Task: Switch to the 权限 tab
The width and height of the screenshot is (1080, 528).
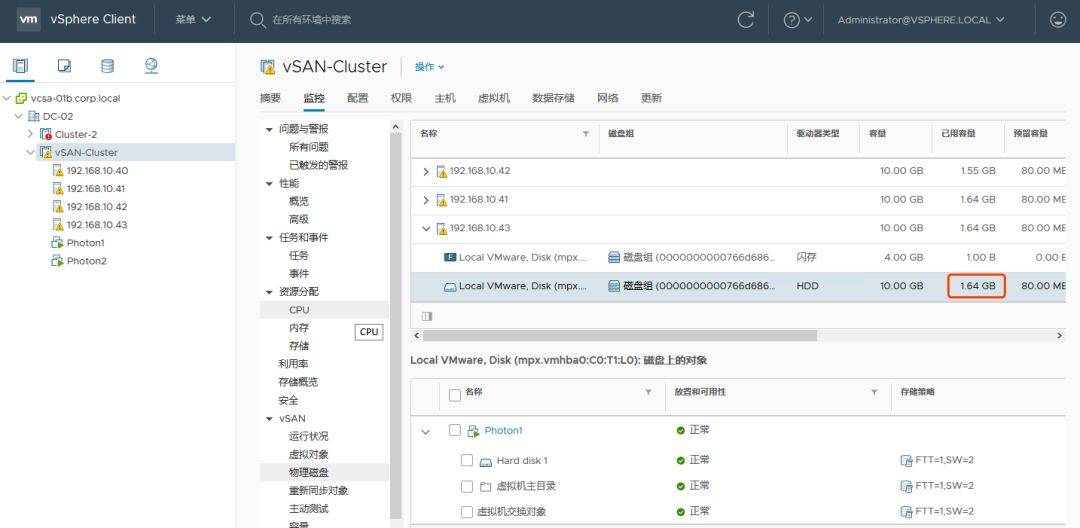Action: click(x=401, y=98)
